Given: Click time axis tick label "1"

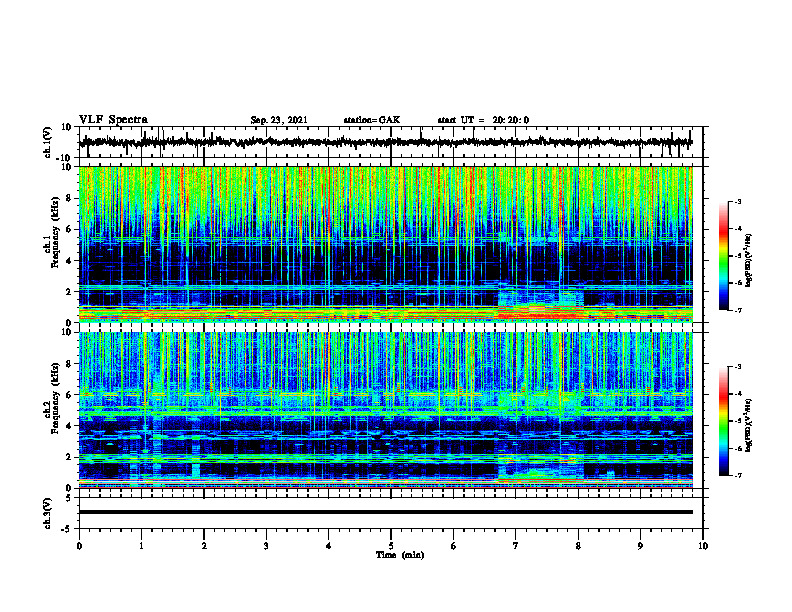Looking at the screenshot, I should [141, 546].
